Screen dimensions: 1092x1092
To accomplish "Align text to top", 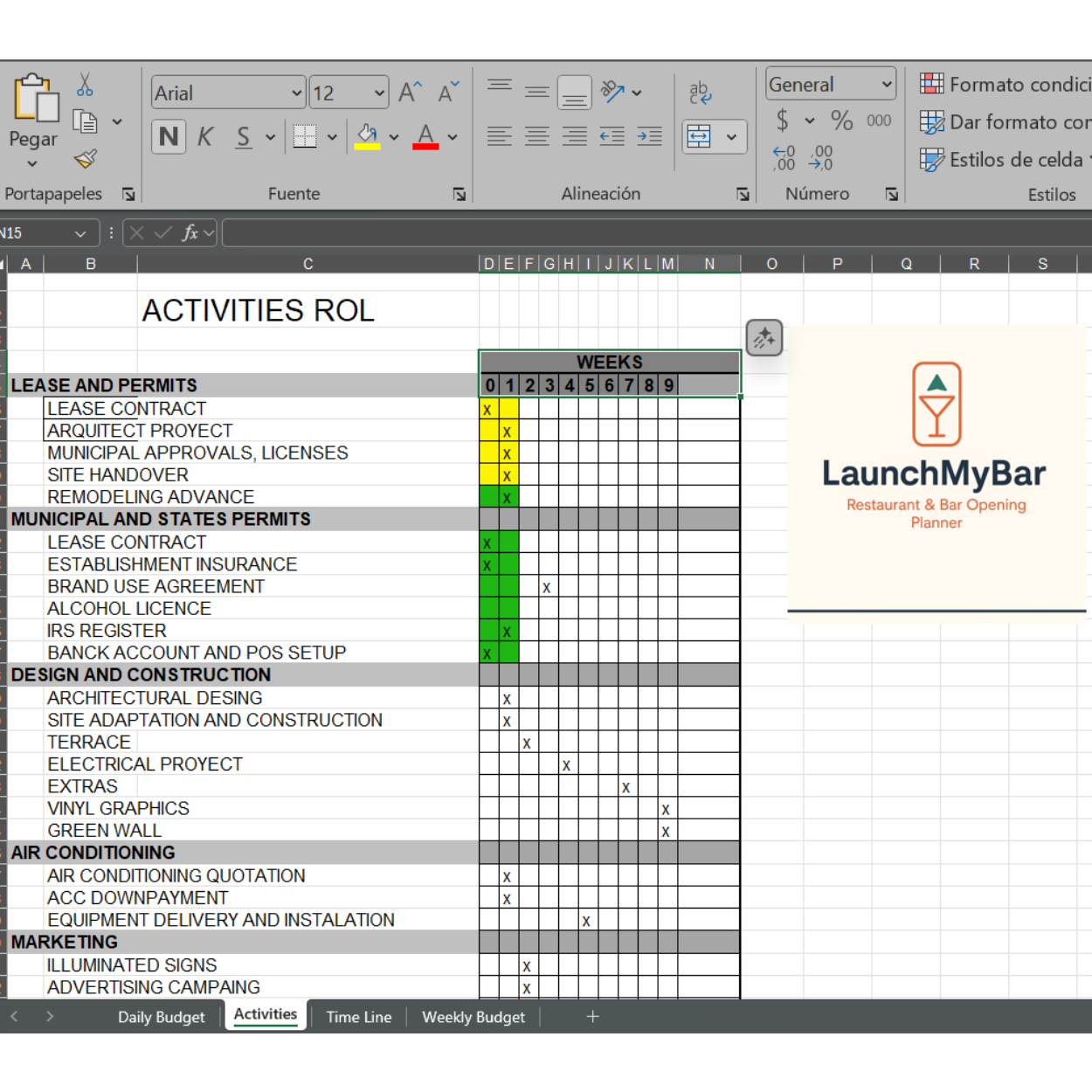I will coord(500,86).
